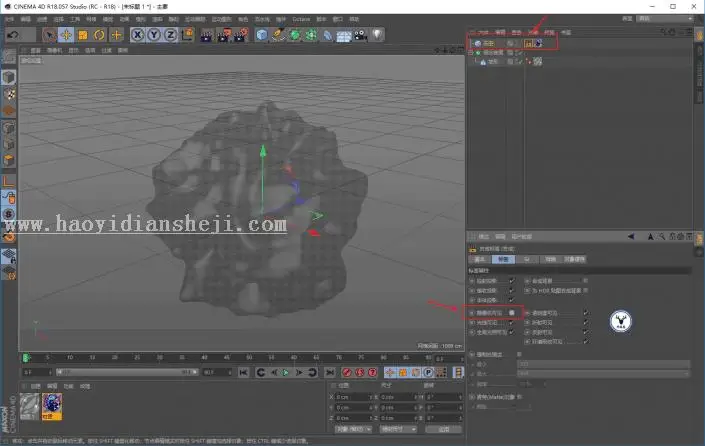Screen dimensions: 705x446
Task: Open the Octane menu
Action: tap(301, 19)
